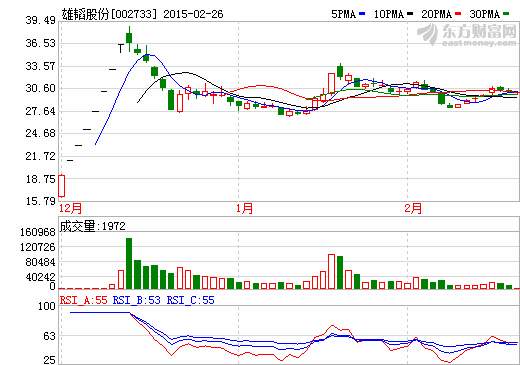This screenshot has height=365, width=520.
Task: Click the tall red candlestick in late January
Action: tap(331, 83)
